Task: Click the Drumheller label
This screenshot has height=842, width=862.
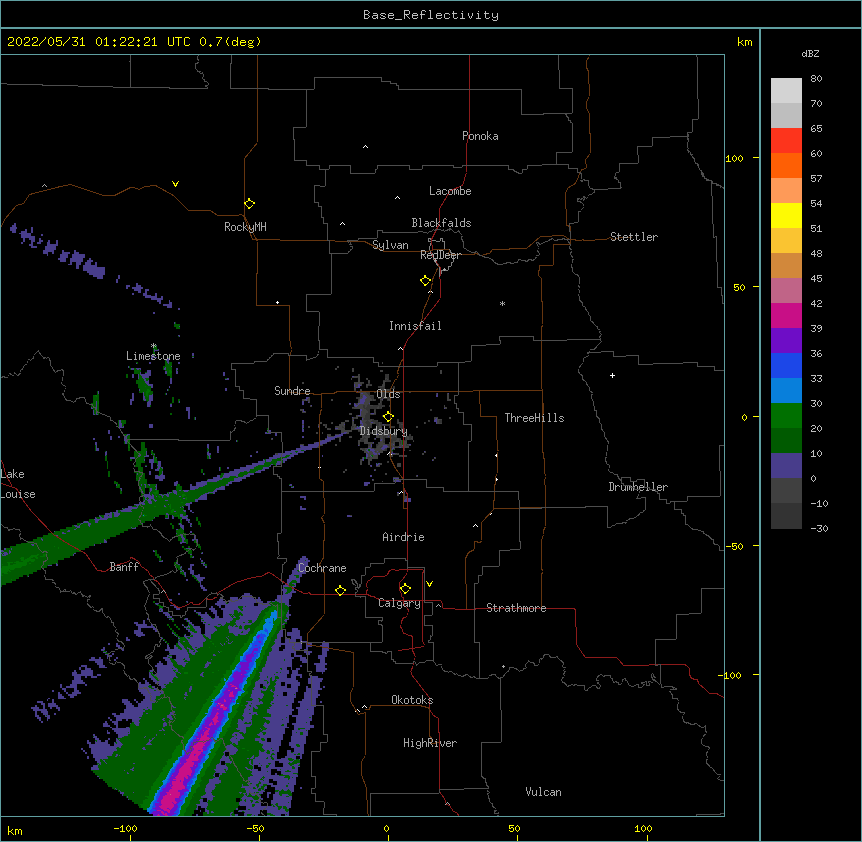Action: tap(638, 487)
